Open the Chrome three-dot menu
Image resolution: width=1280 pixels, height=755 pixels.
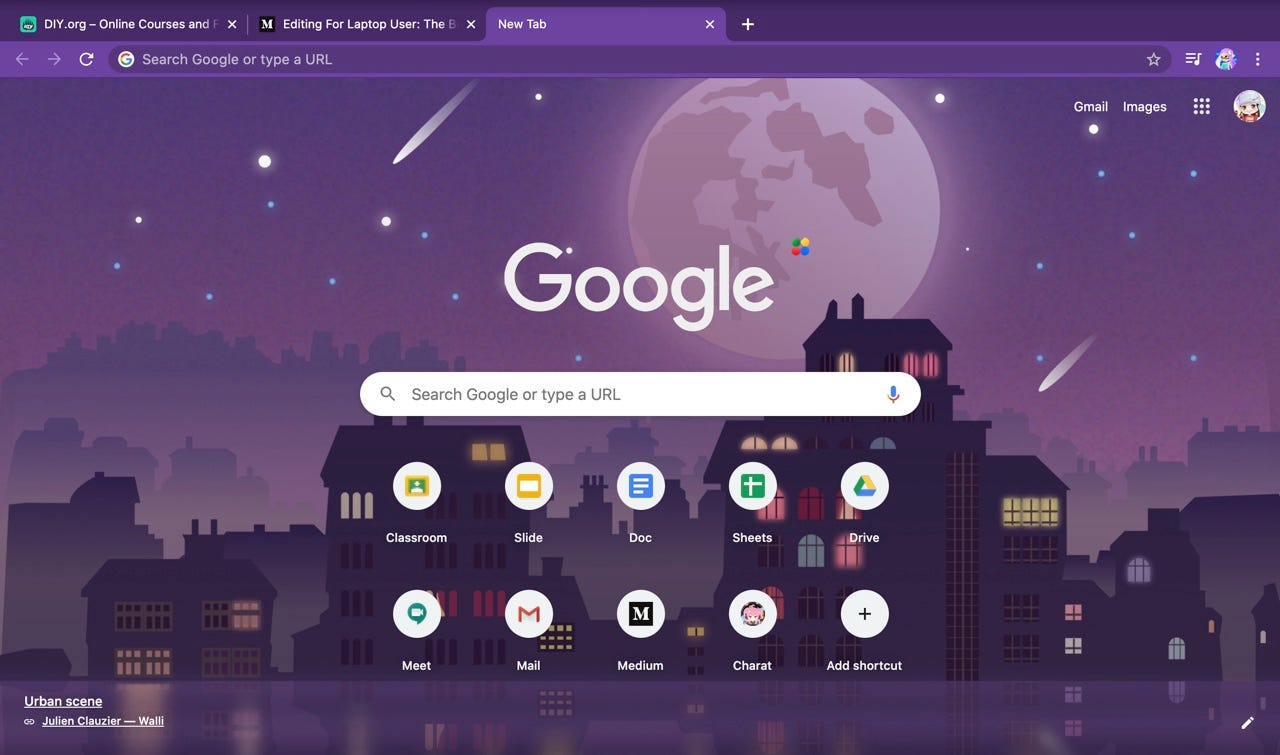[x=1258, y=59]
